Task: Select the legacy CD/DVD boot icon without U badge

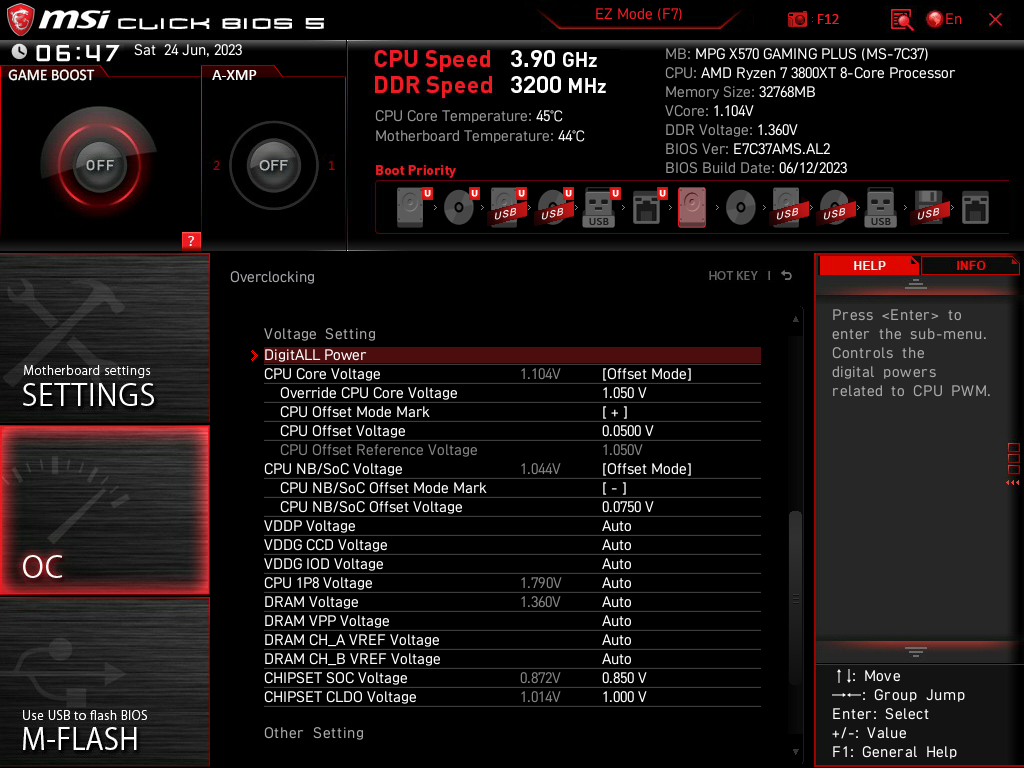Action: click(741, 208)
